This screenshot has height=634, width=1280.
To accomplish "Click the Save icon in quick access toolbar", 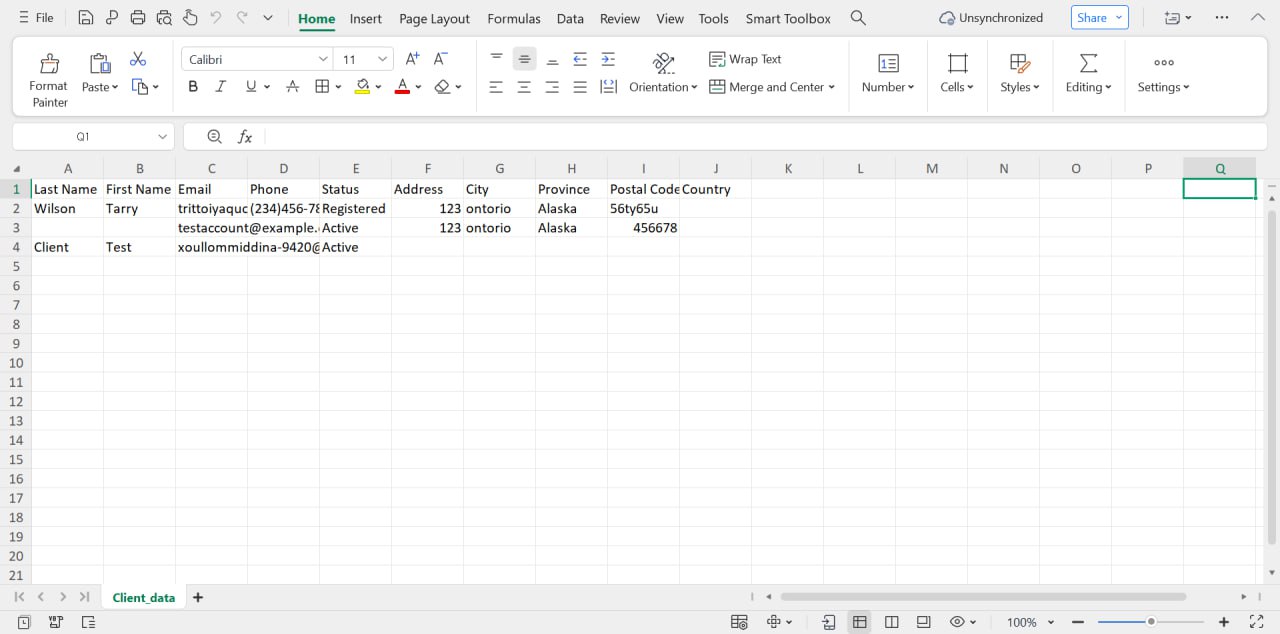I will pyautogui.click(x=86, y=18).
